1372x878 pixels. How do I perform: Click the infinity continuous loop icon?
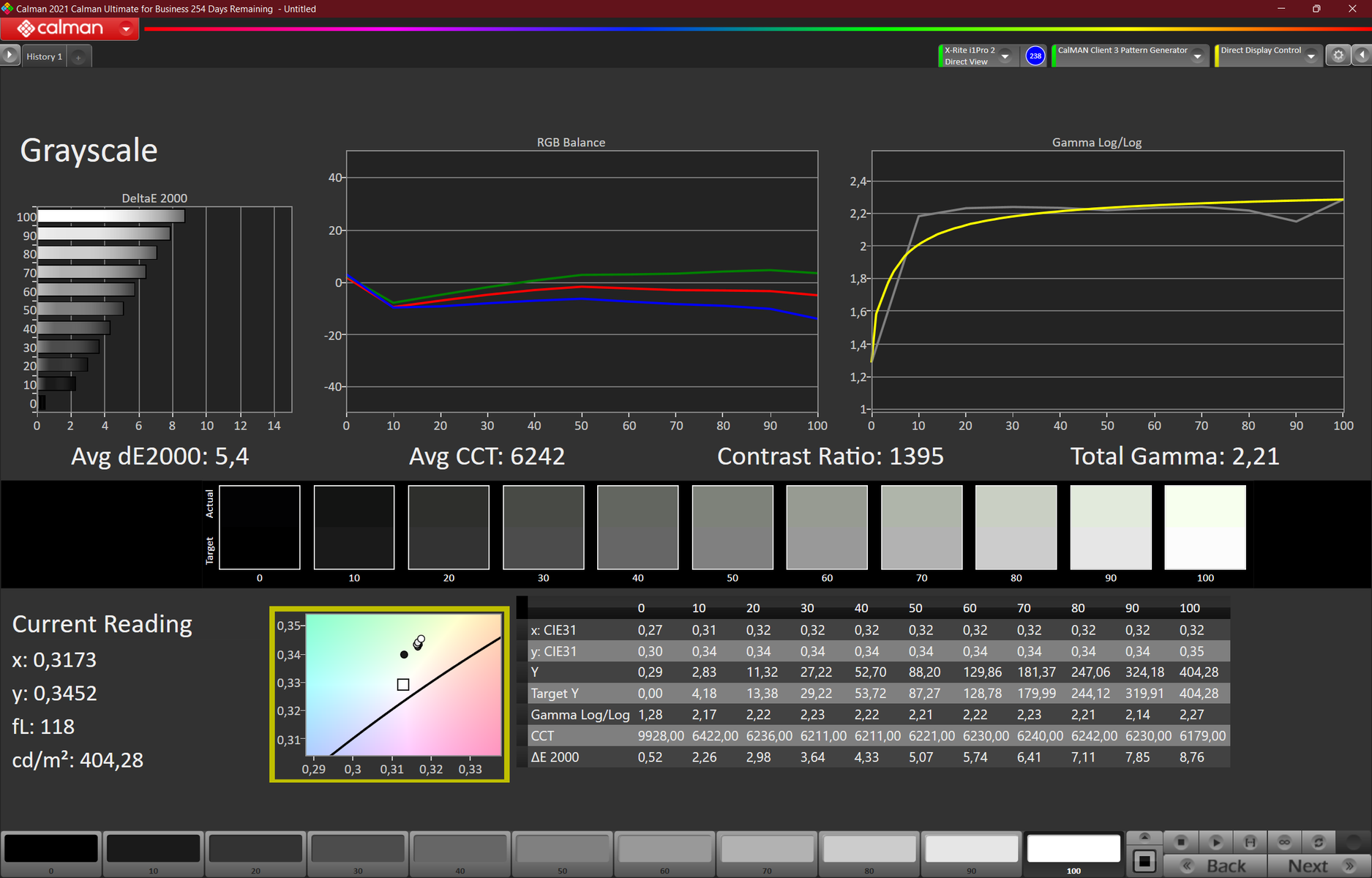pos(1284,842)
